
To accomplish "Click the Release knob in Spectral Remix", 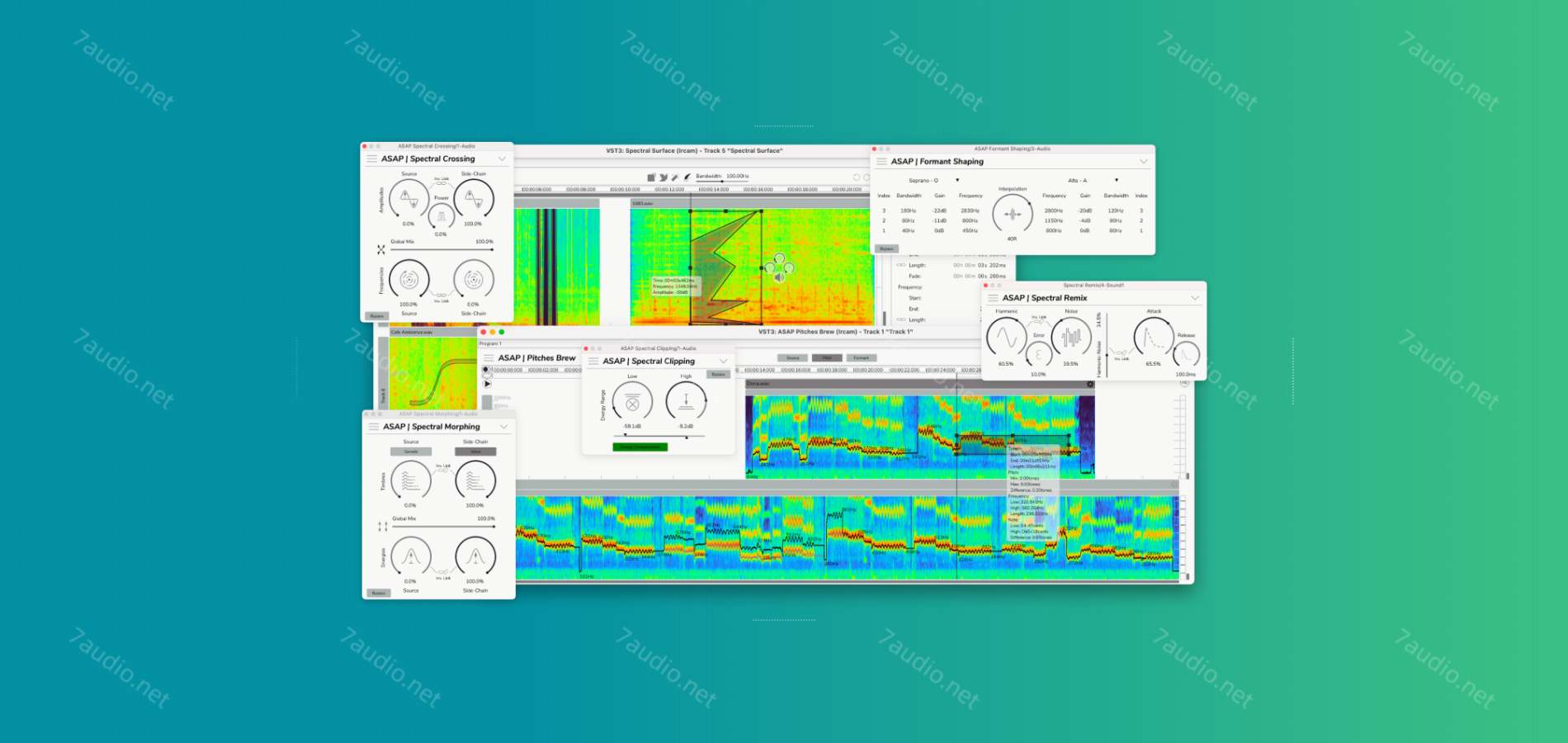I will (x=1186, y=355).
